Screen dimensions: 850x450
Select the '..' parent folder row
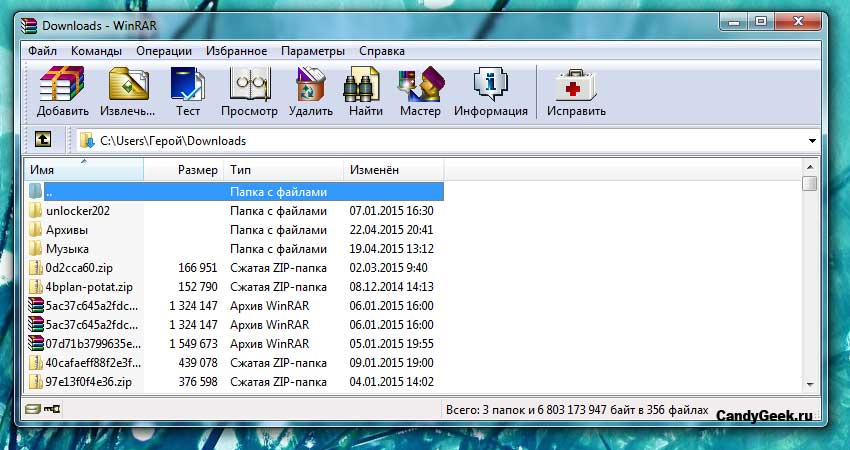235,191
